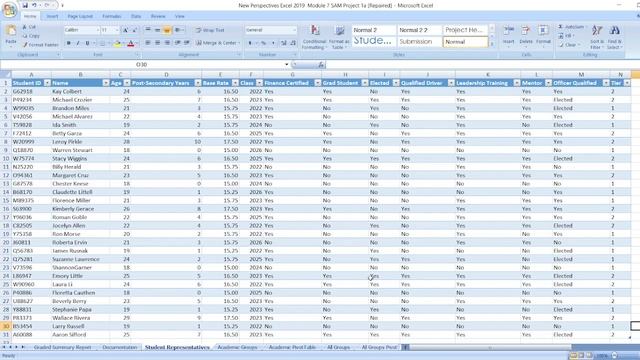
Task: Click the Clear button in Editing group
Action: (x=569, y=45)
